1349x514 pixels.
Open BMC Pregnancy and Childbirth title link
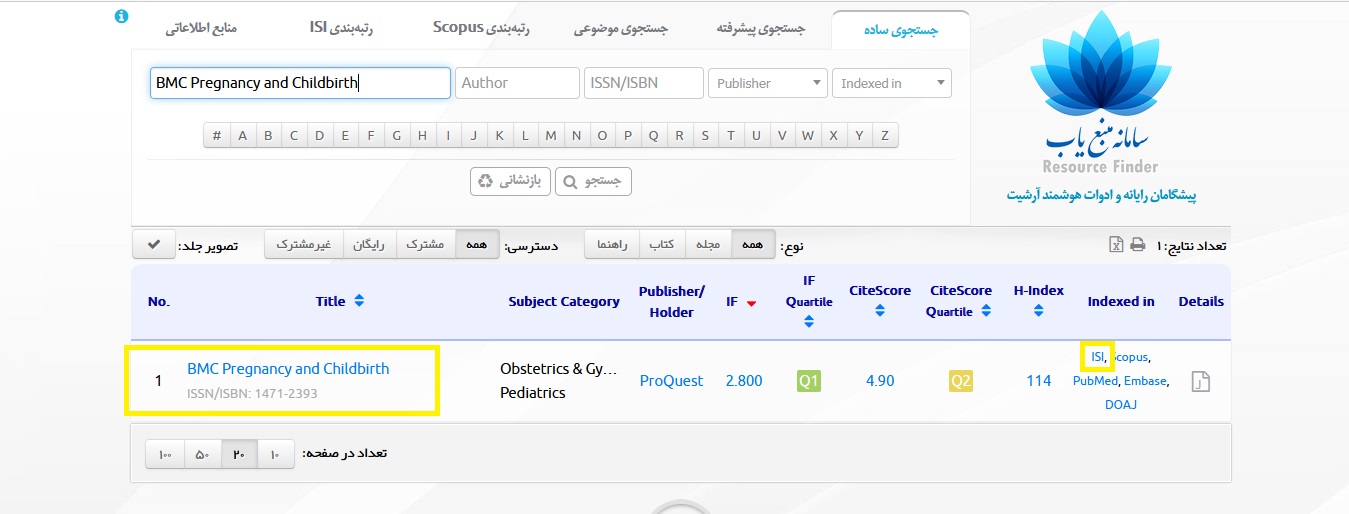[288, 369]
